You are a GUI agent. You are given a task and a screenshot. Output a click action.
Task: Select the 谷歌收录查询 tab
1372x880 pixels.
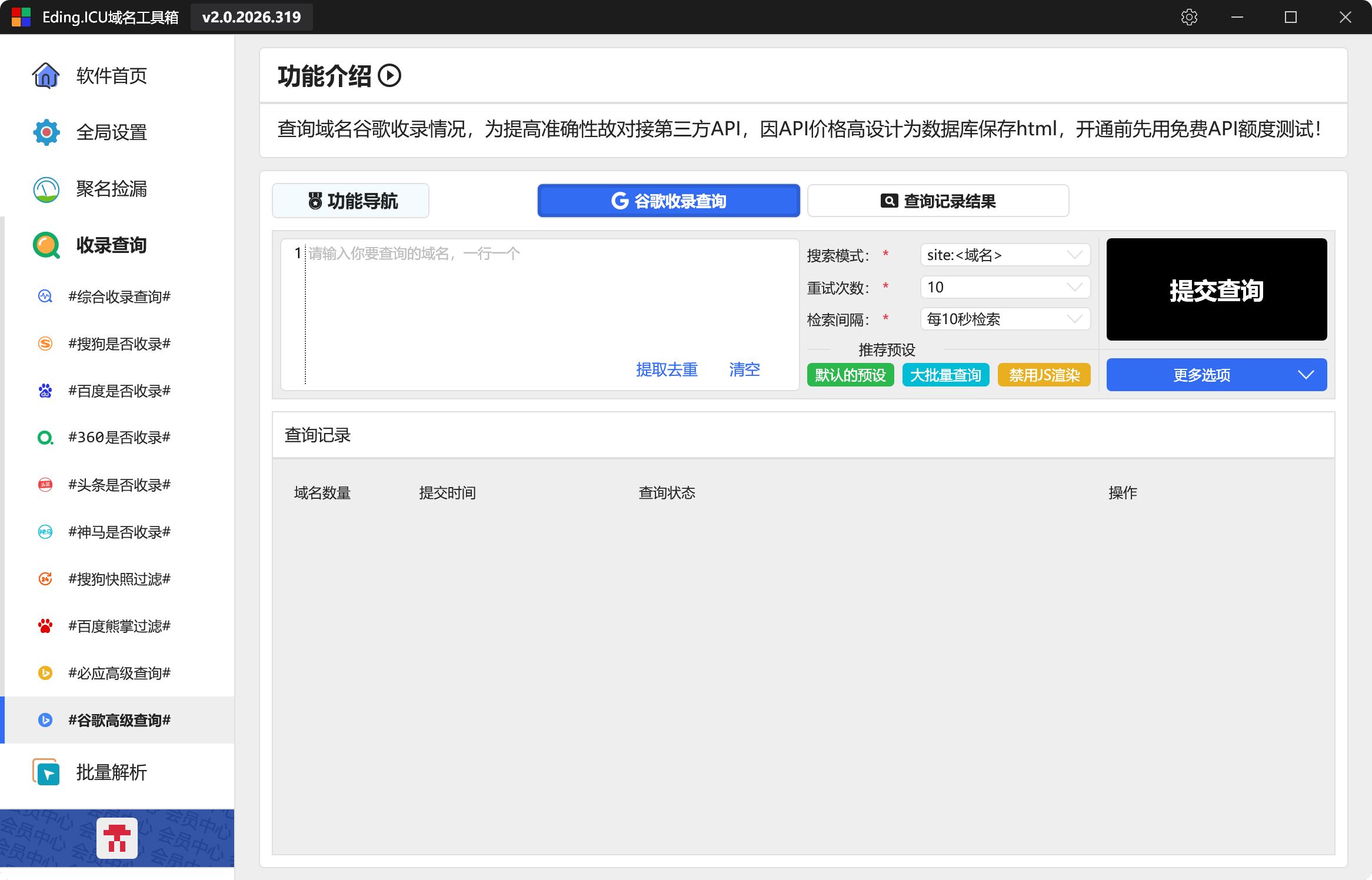(668, 201)
